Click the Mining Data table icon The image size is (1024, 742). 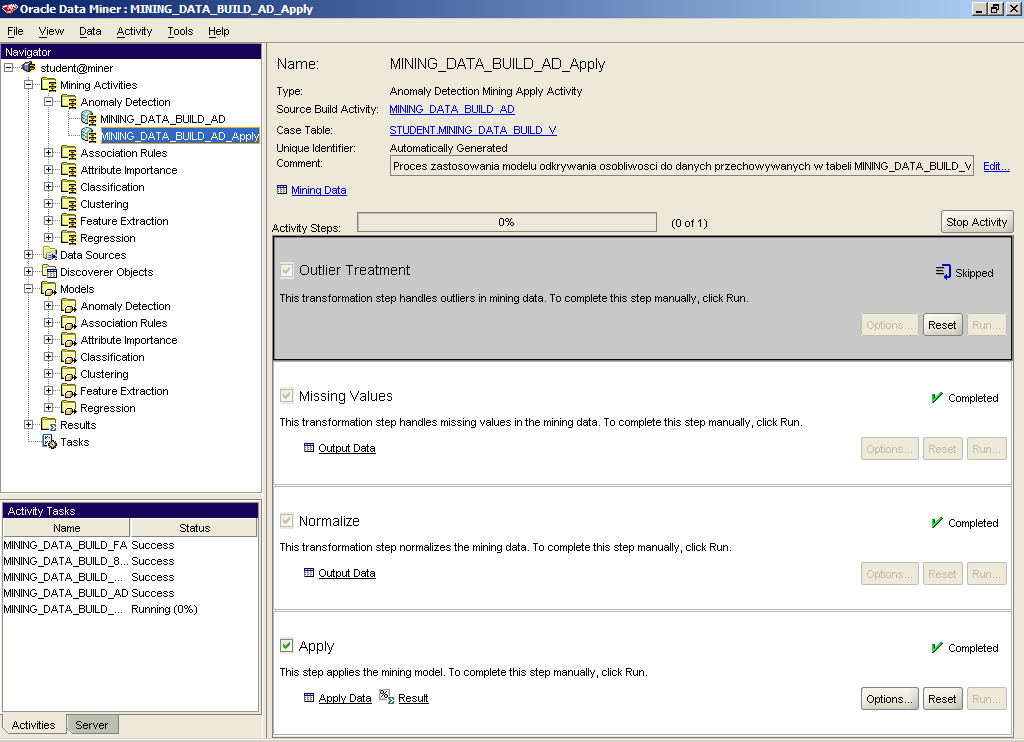click(x=282, y=189)
